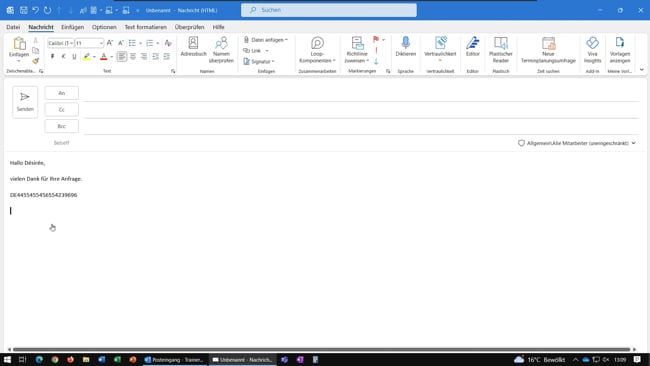Open Posteingang window in taskbar
The width and height of the screenshot is (650, 366).
click(x=175, y=360)
